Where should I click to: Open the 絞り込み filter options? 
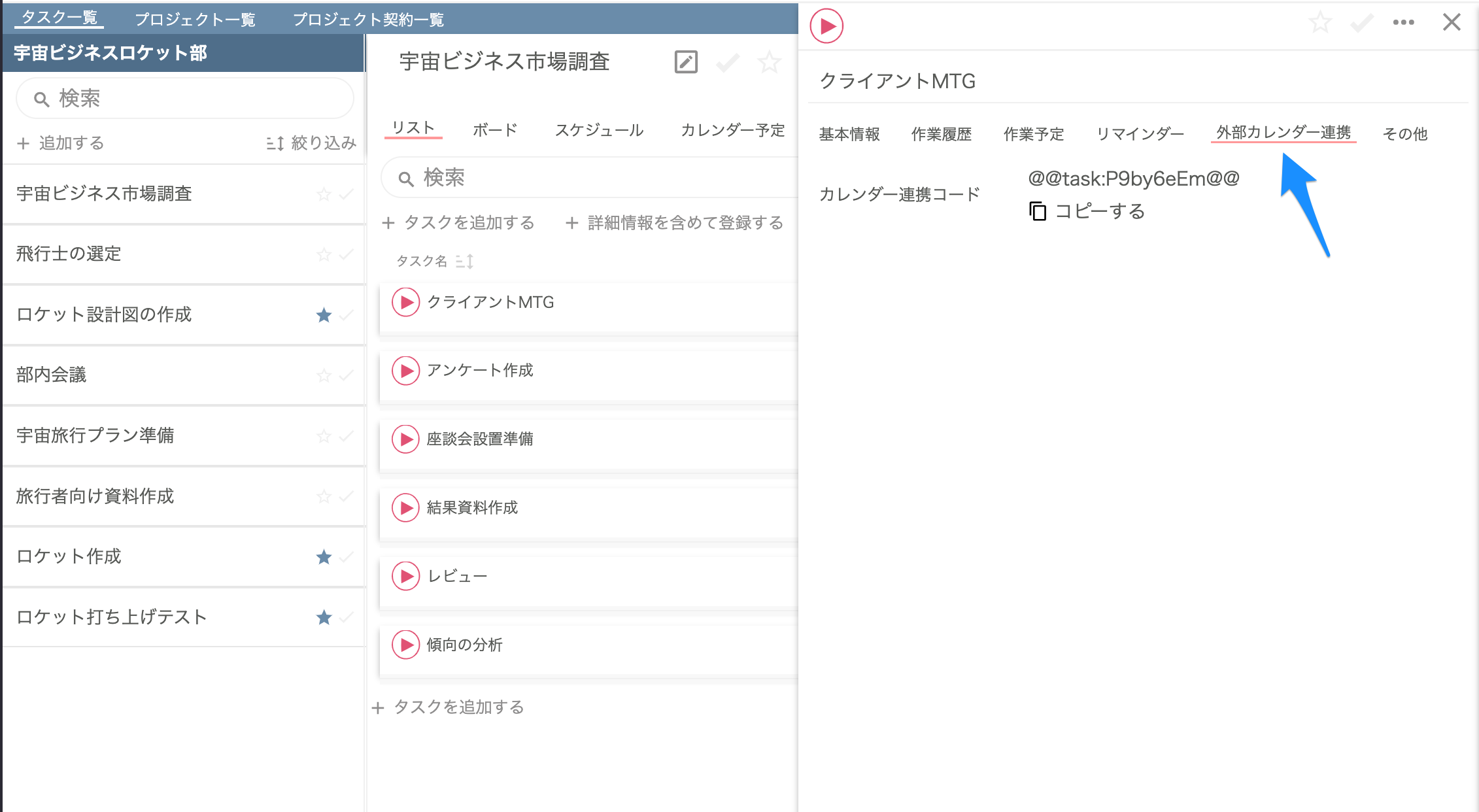pyautogui.click(x=323, y=143)
